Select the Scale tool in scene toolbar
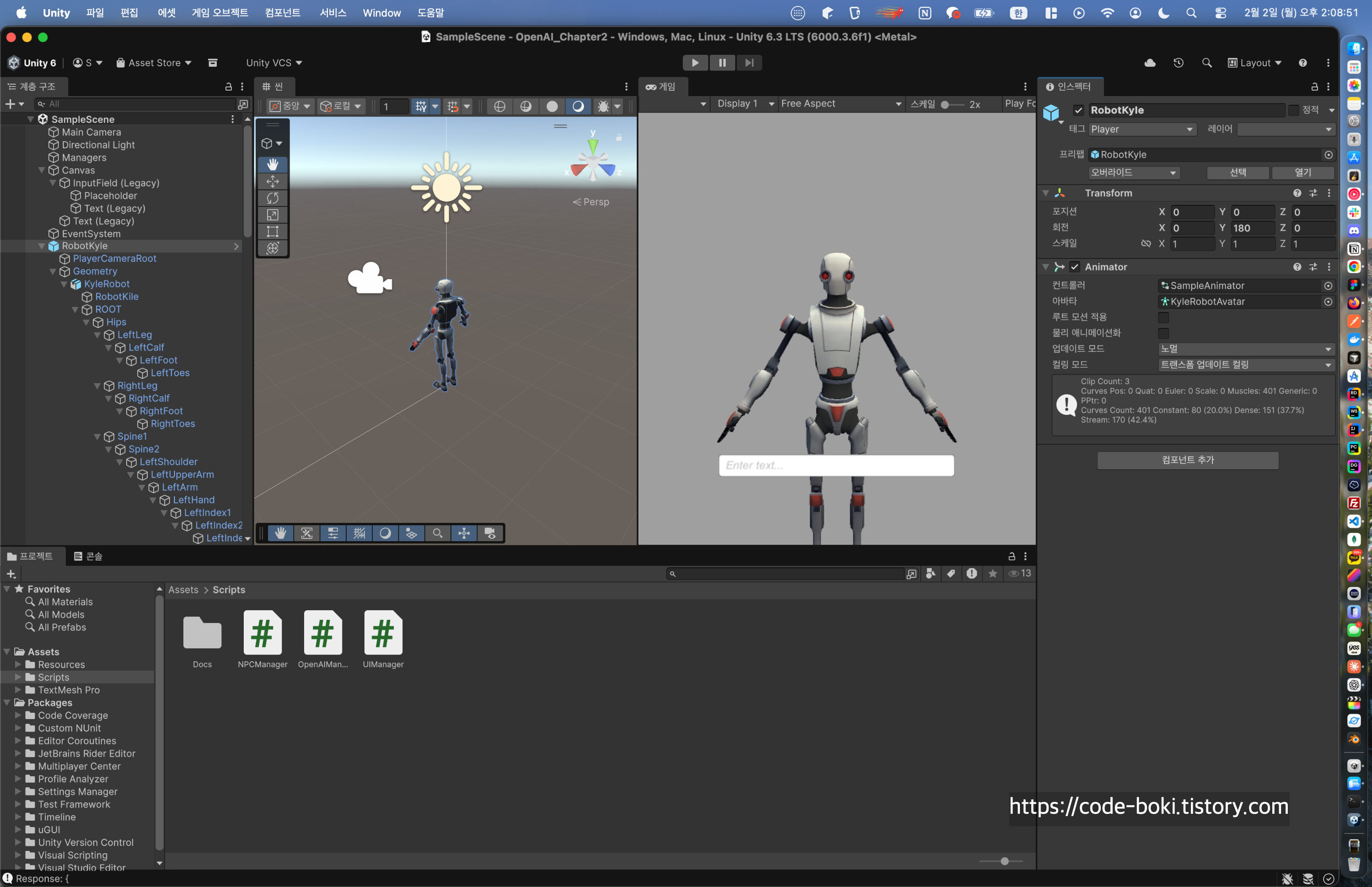Image resolution: width=1372 pixels, height=887 pixels. (x=272, y=215)
